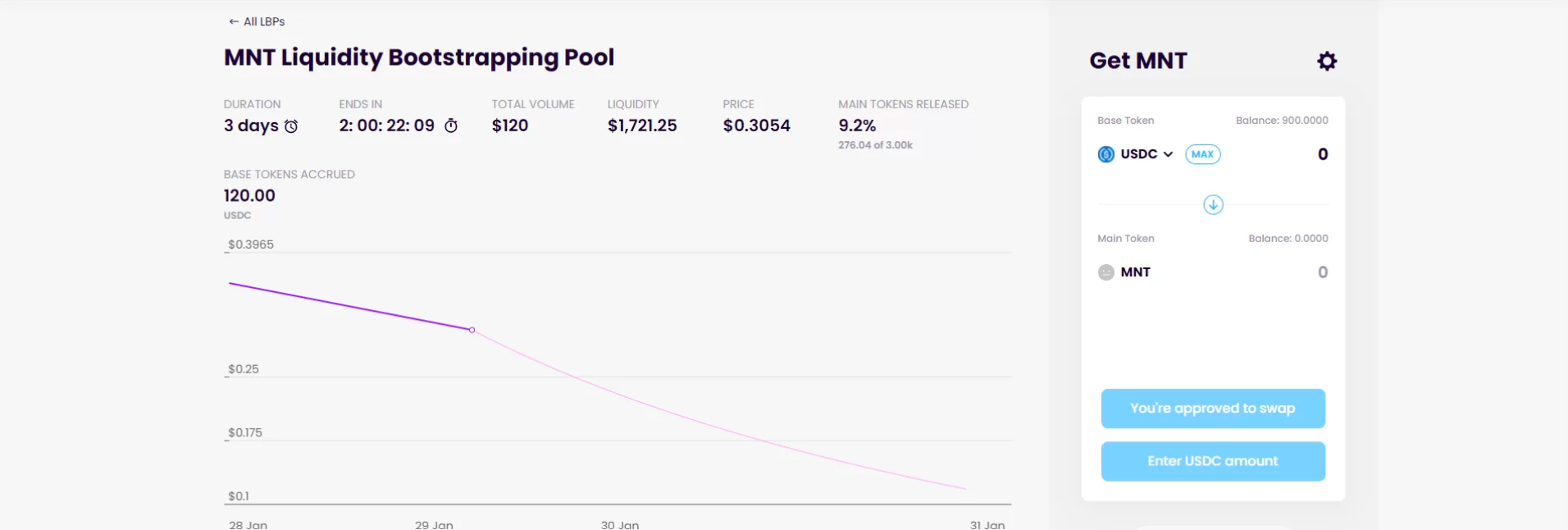Click the stopwatch icon next to countdown
The height and width of the screenshot is (530, 1568).
(x=451, y=126)
